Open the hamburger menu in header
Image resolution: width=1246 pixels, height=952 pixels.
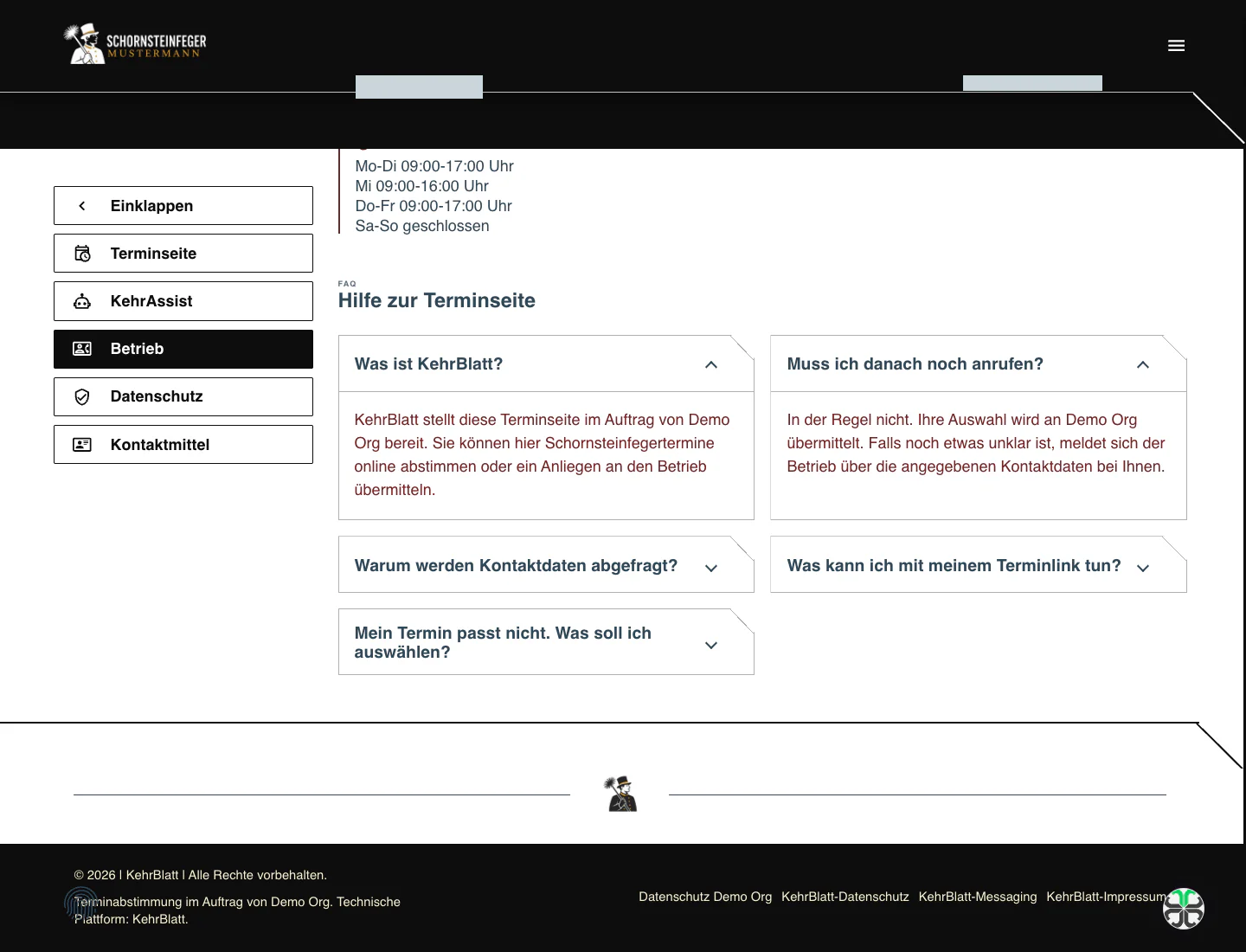(x=1176, y=46)
